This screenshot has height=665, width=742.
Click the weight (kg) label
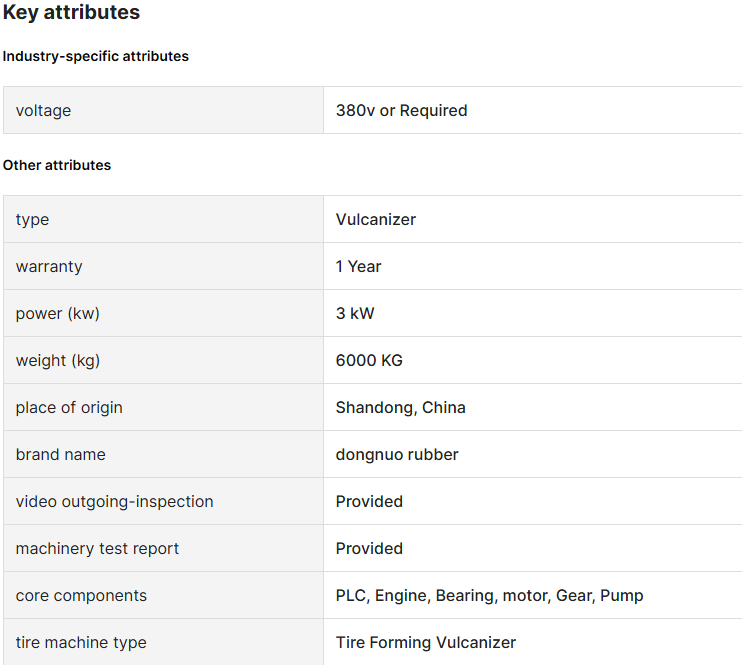coord(58,361)
